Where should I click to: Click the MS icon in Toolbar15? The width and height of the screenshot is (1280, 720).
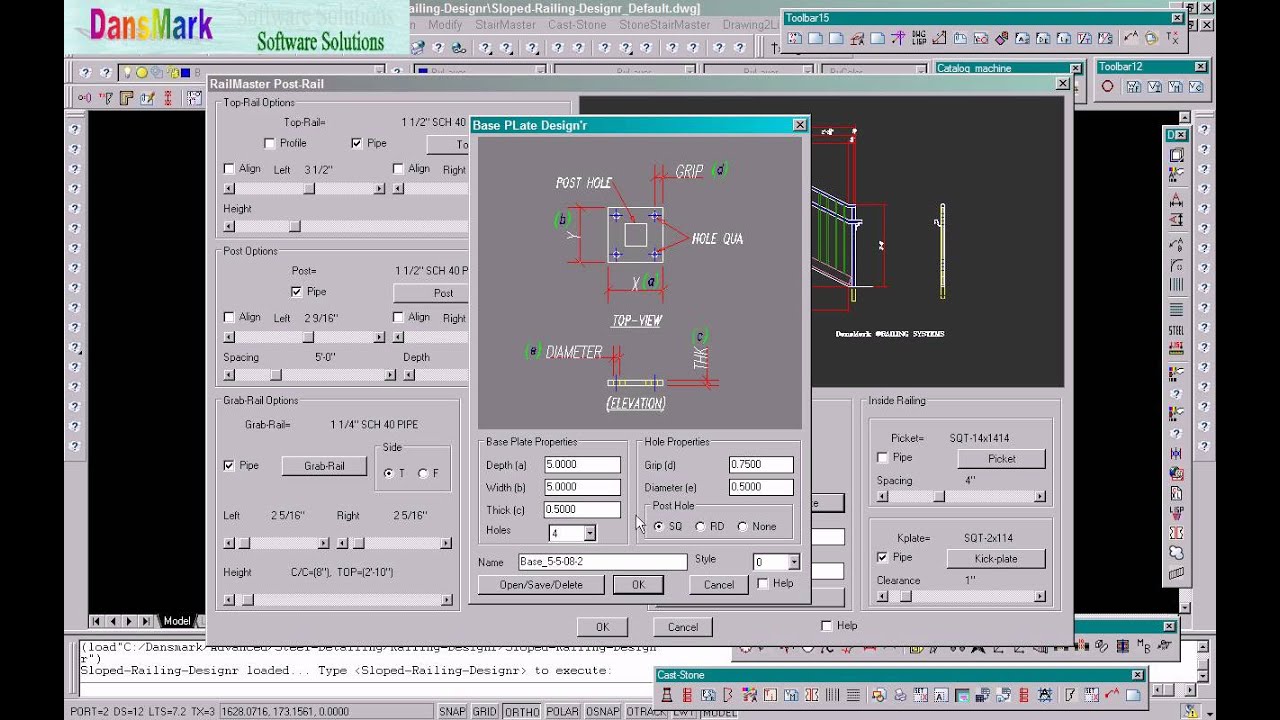pyautogui.click(x=1105, y=38)
